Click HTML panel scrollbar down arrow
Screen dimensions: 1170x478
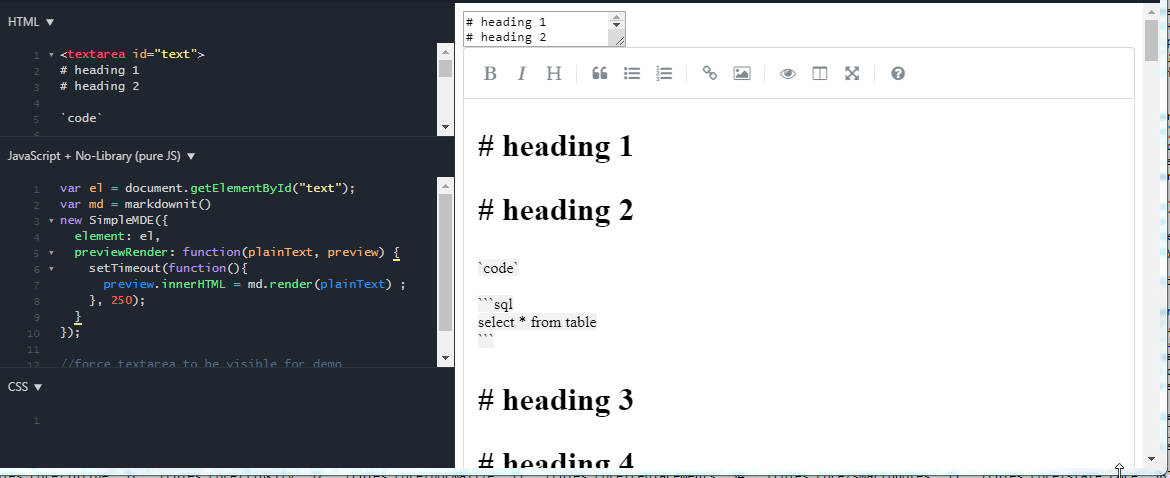(x=445, y=127)
